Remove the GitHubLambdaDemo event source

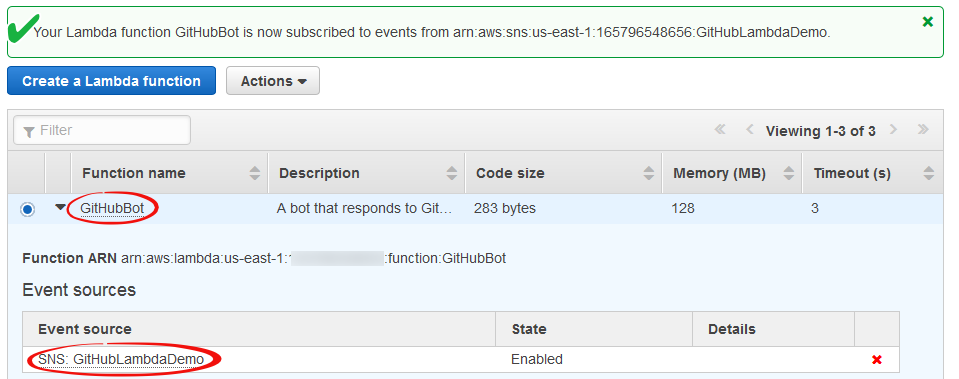point(876,360)
